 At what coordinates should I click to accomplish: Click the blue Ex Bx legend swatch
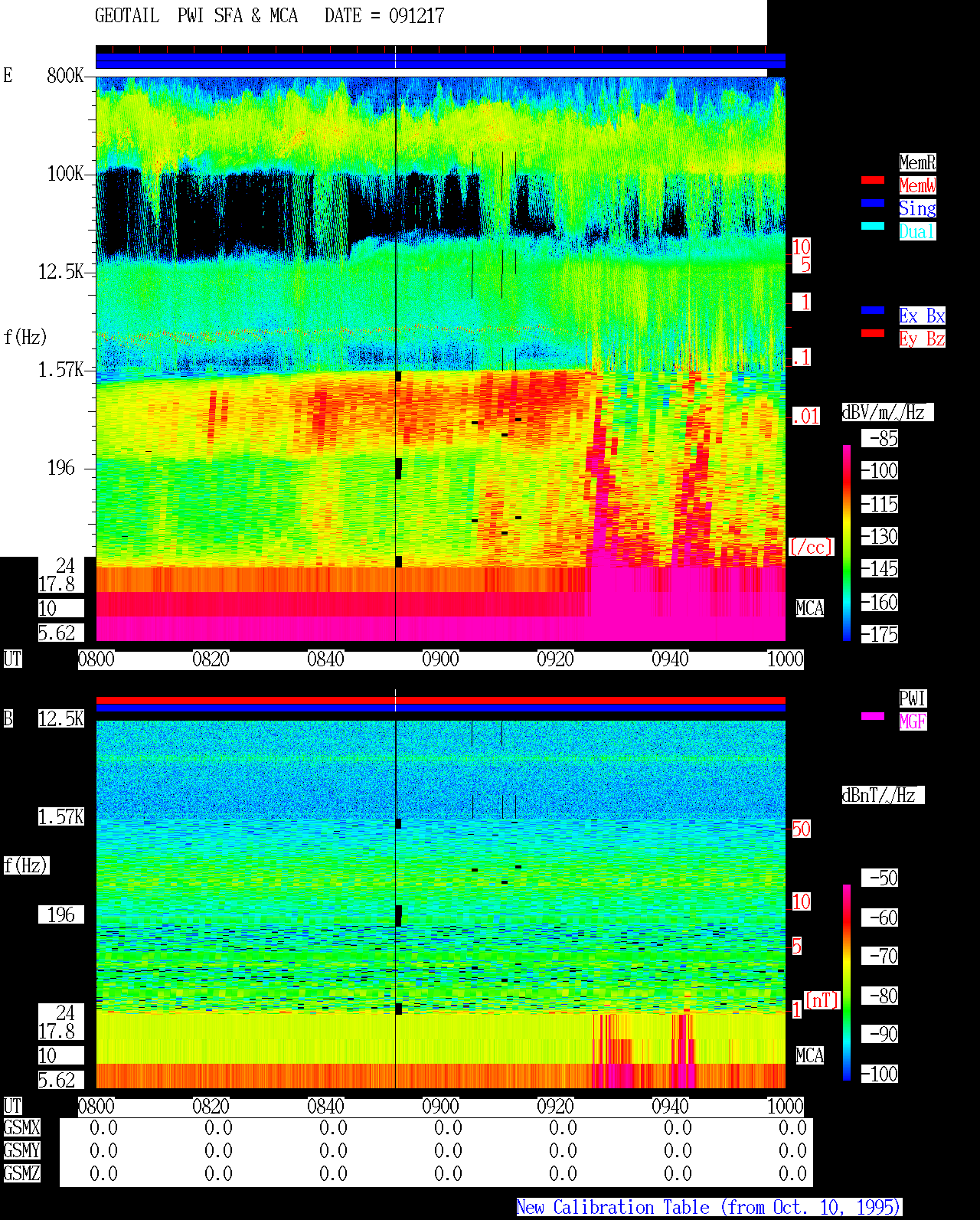[x=873, y=310]
